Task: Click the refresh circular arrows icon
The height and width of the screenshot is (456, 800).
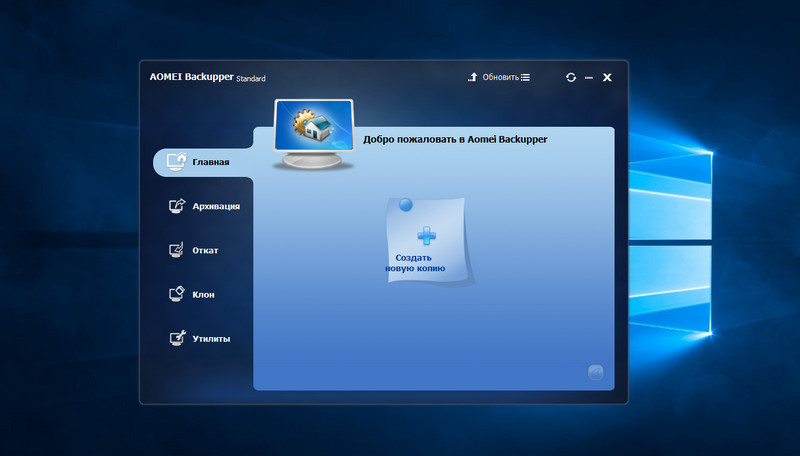Action: coord(571,78)
